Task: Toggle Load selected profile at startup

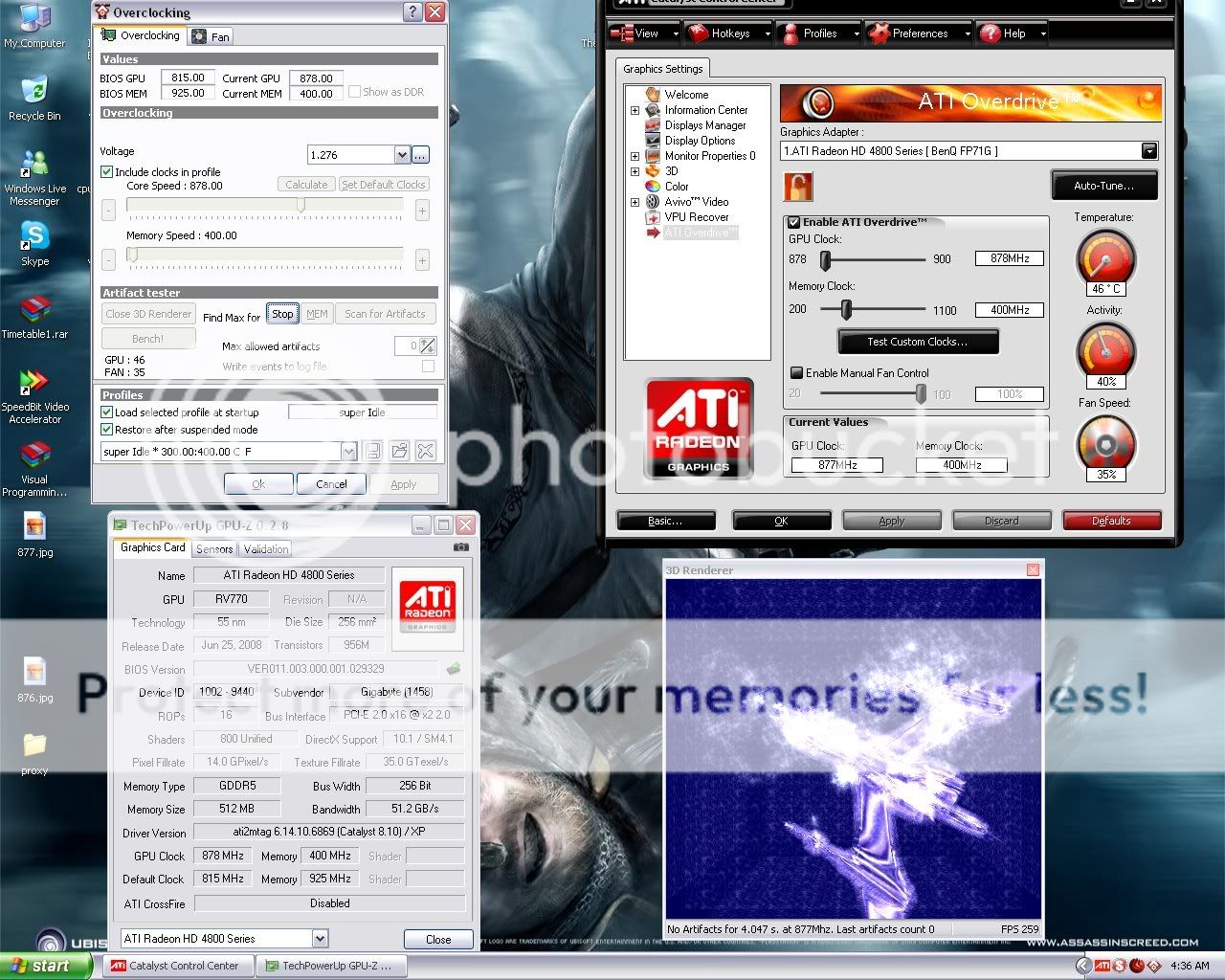Action: [107, 412]
